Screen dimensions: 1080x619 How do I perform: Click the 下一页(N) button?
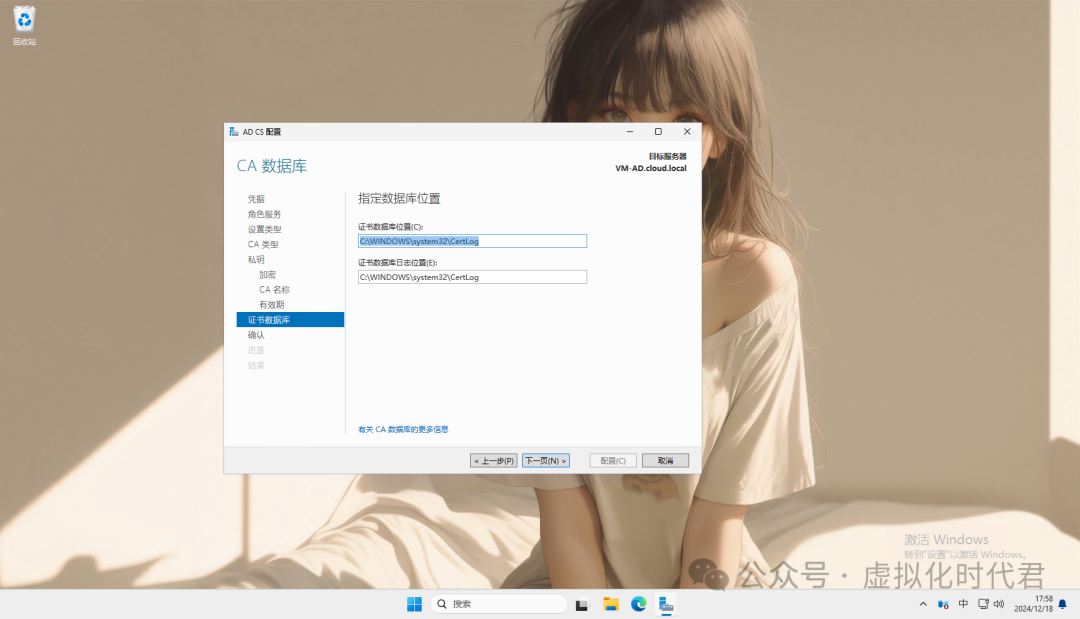point(546,461)
